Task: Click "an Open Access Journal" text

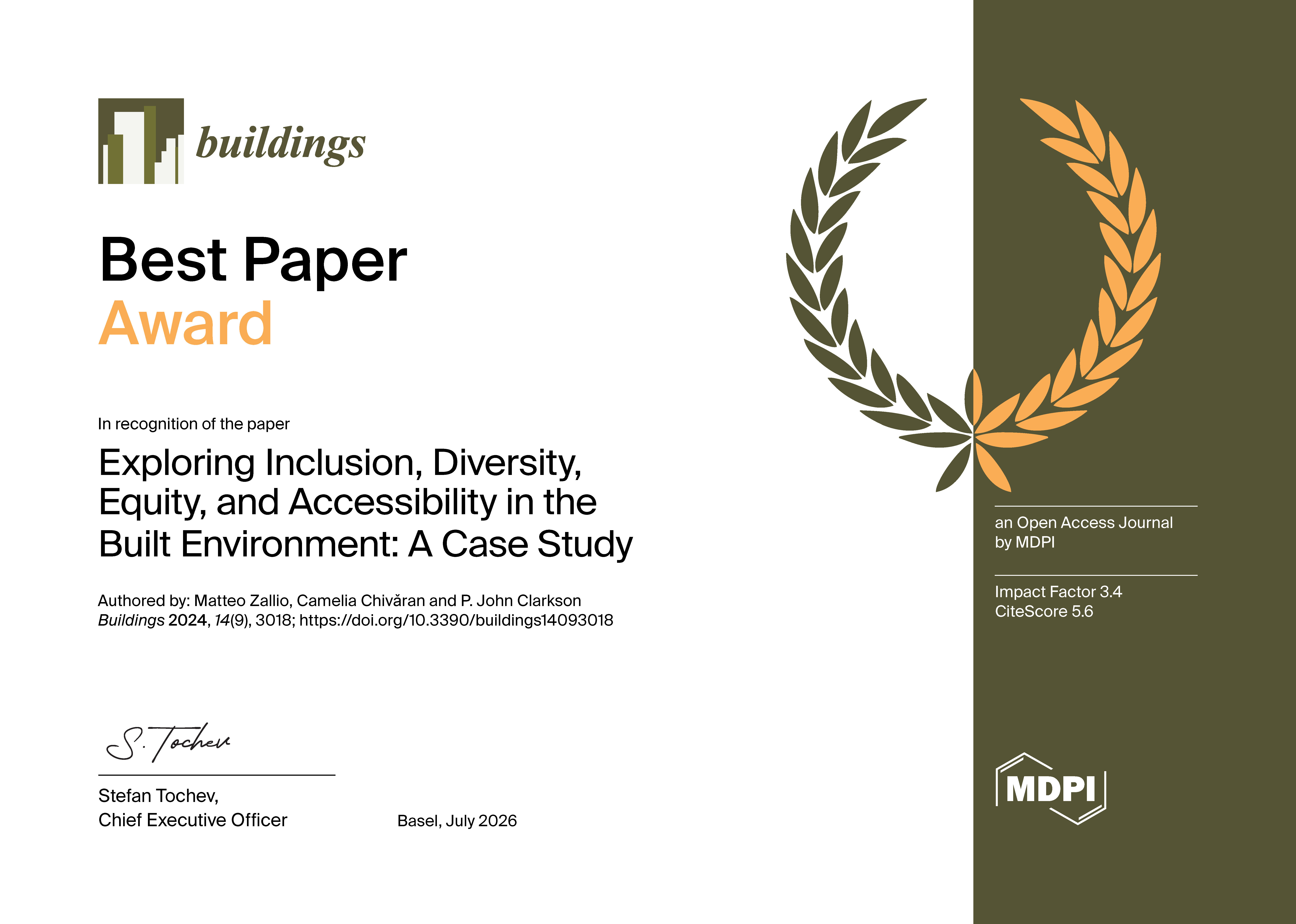Action: (x=1084, y=523)
